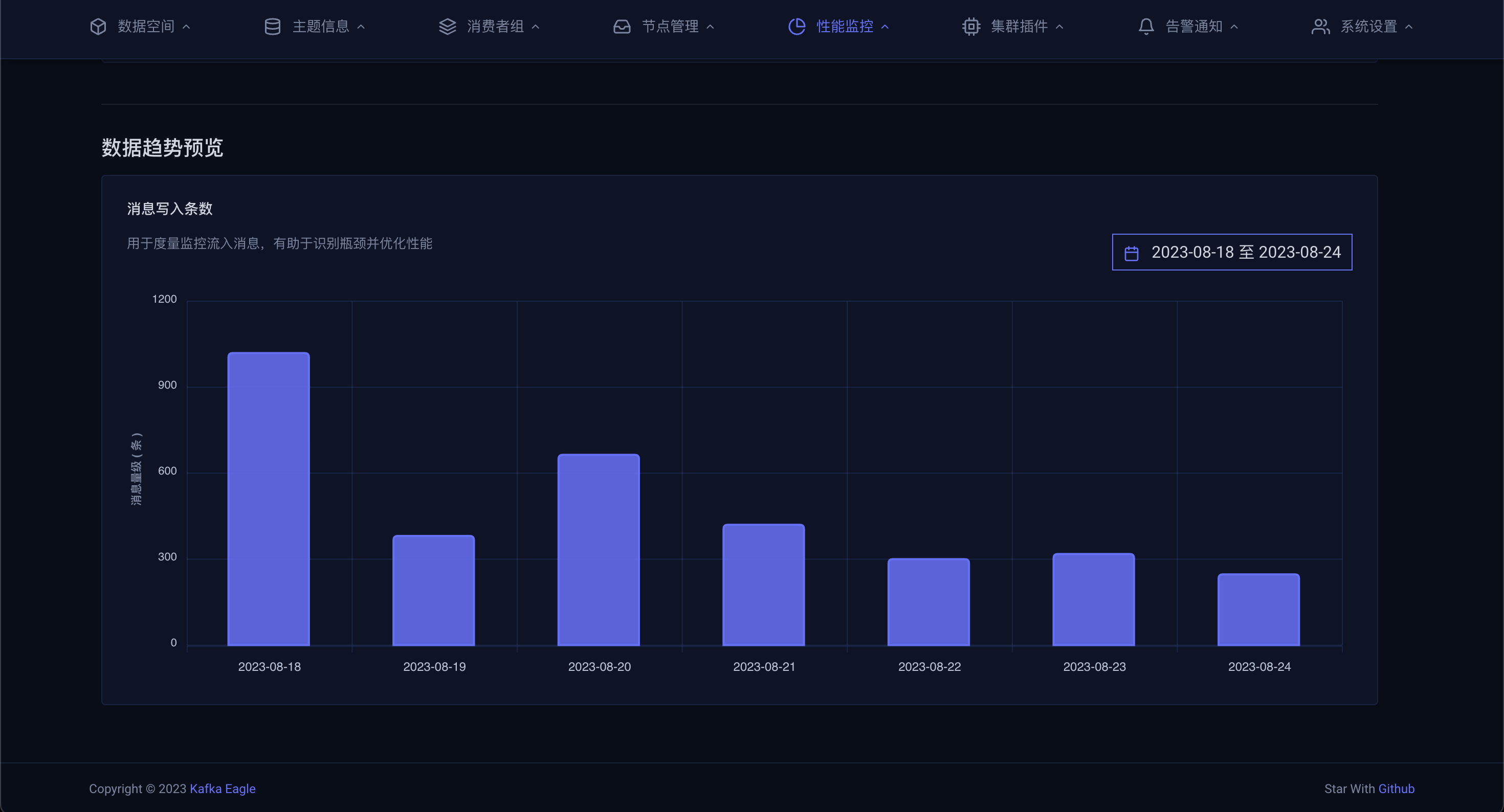The image size is (1504, 812).
Task: Open the Github link in footer
Action: (x=1396, y=788)
